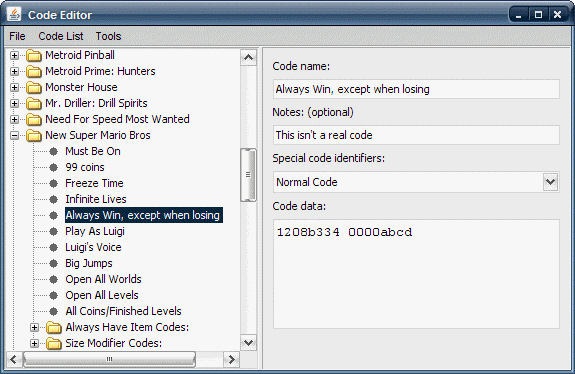575x374 pixels.
Task: Click the Monster House folder icon
Action: tap(34, 87)
